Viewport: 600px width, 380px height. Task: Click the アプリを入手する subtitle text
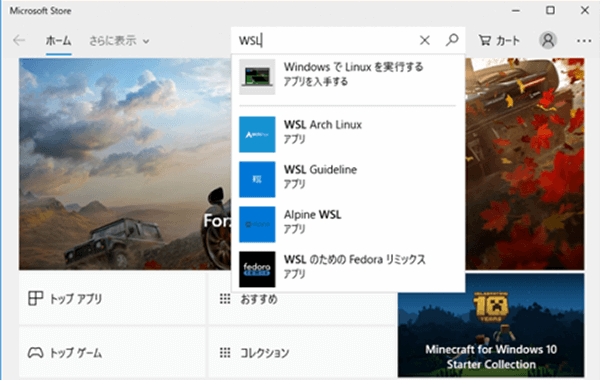[x=316, y=82]
